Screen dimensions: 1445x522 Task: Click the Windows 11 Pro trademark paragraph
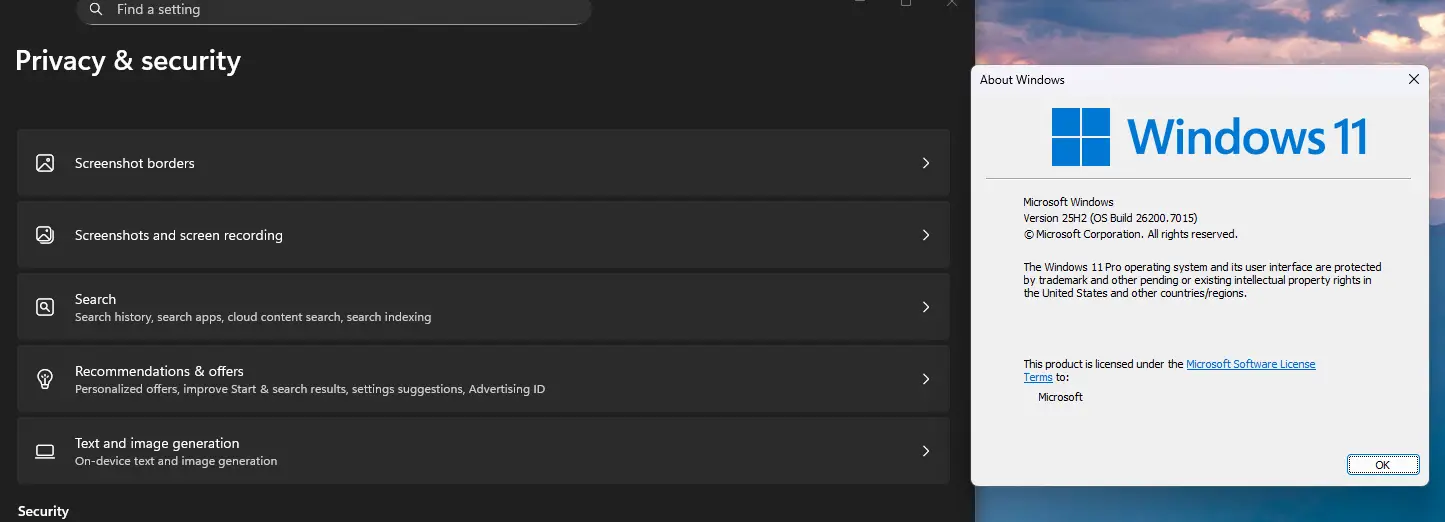click(x=1202, y=280)
